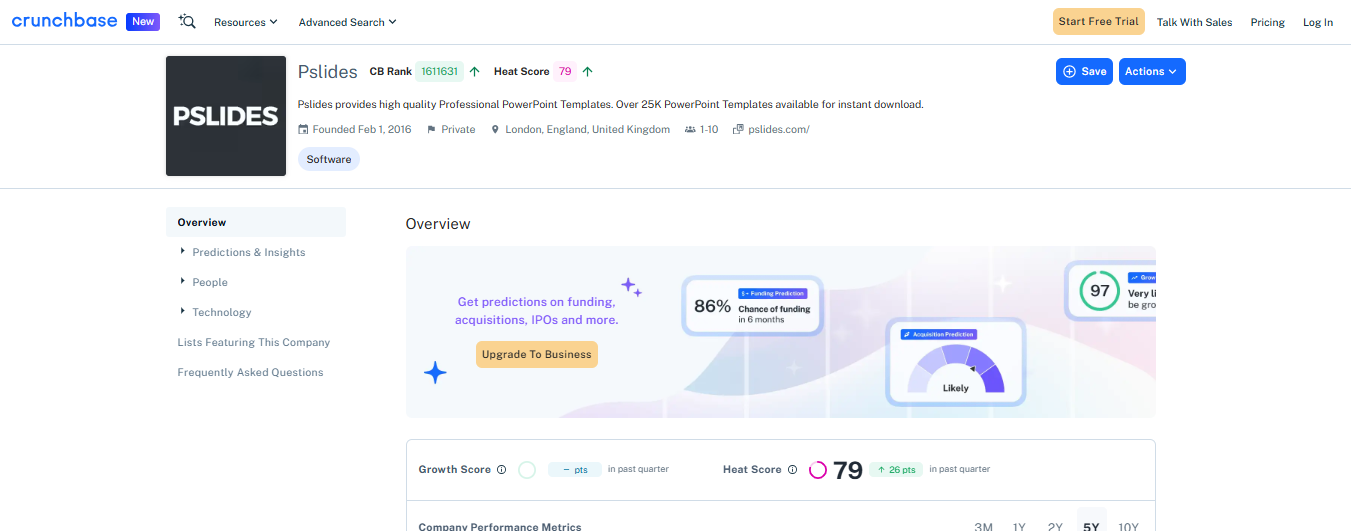The height and width of the screenshot is (531, 1351).
Task: Click the green arrow next to CB Rank
Action: tap(475, 71)
